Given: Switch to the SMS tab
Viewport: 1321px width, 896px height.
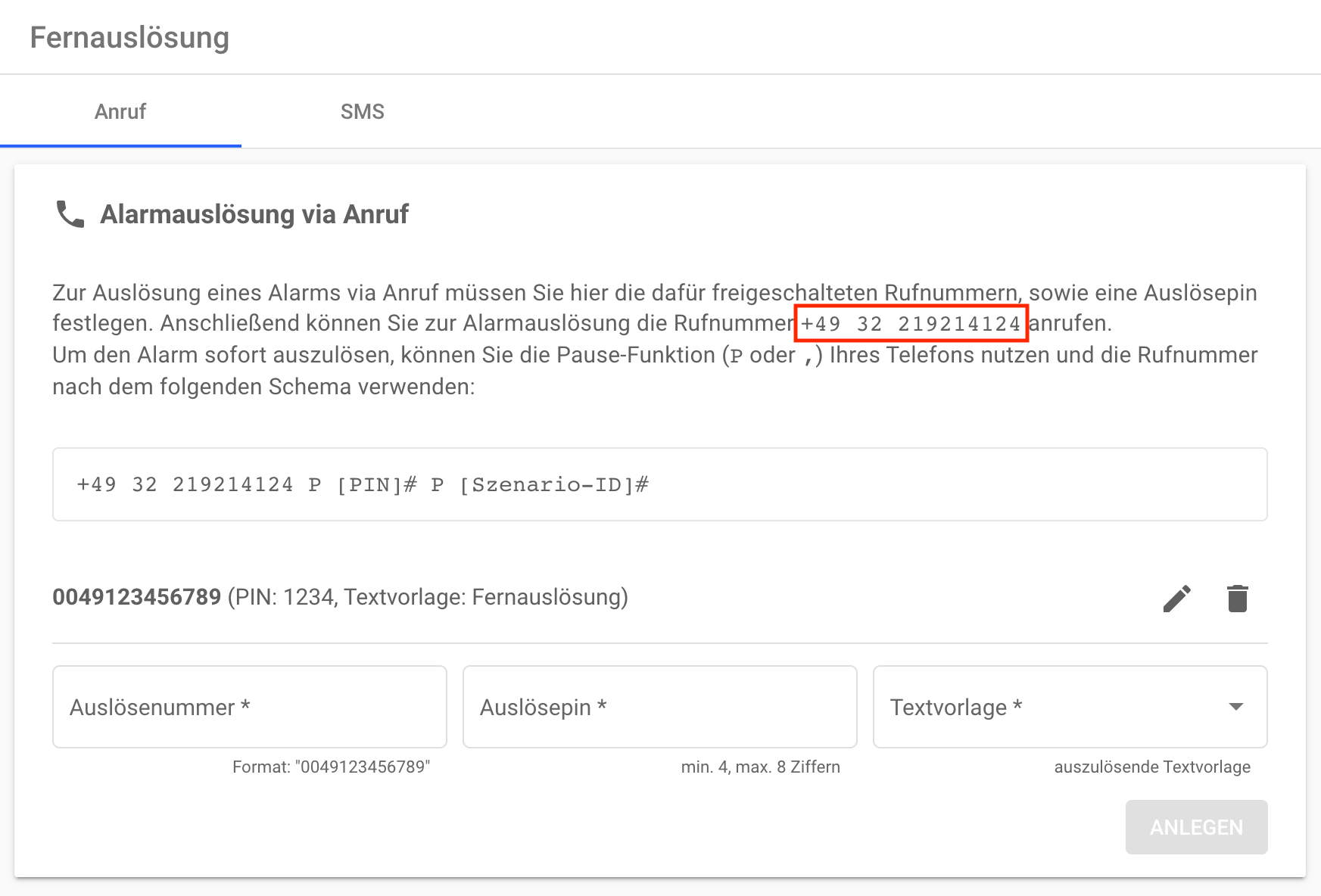Looking at the screenshot, I should [362, 112].
